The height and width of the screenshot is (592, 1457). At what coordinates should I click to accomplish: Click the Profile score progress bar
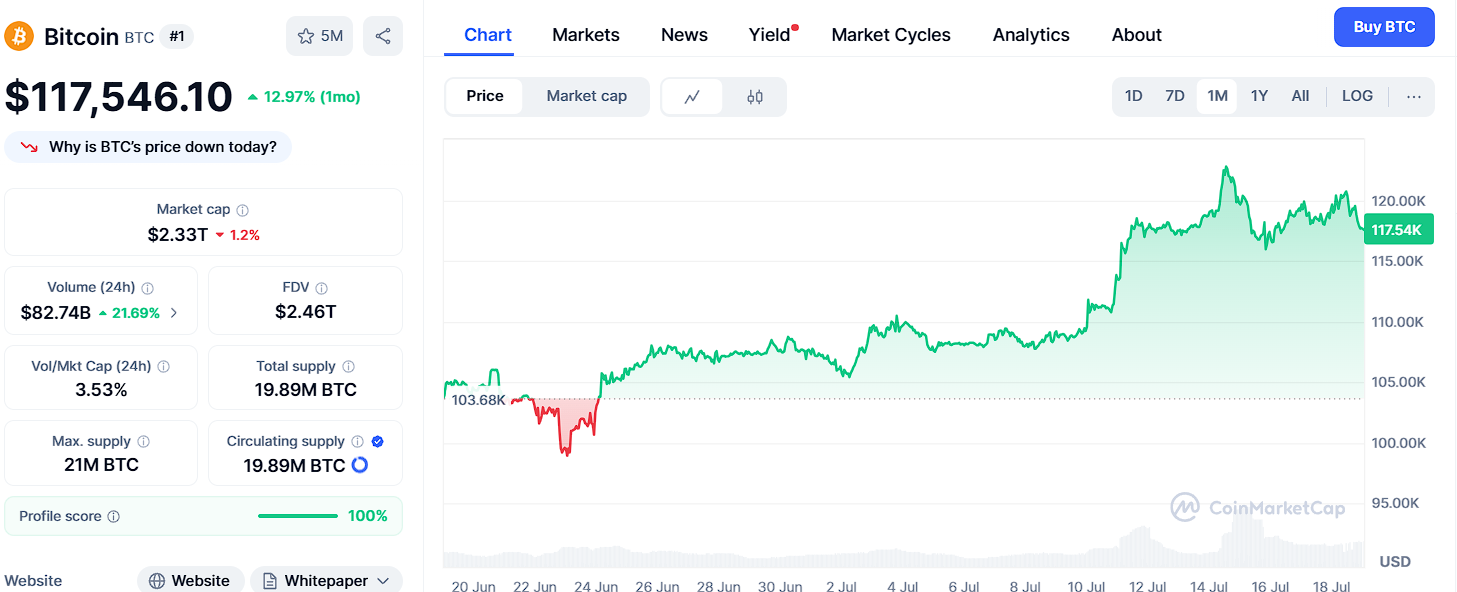click(x=298, y=516)
